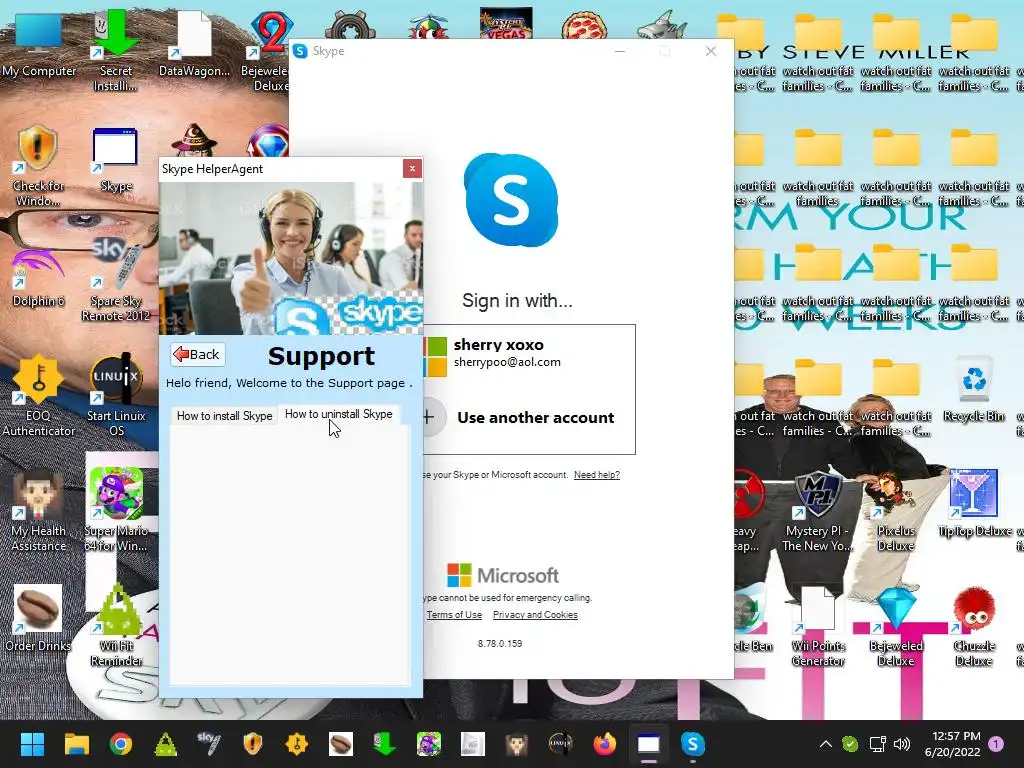Open the Order Drinks desktop icon
The height and width of the screenshot is (768, 1024).
tap(38, 619)
